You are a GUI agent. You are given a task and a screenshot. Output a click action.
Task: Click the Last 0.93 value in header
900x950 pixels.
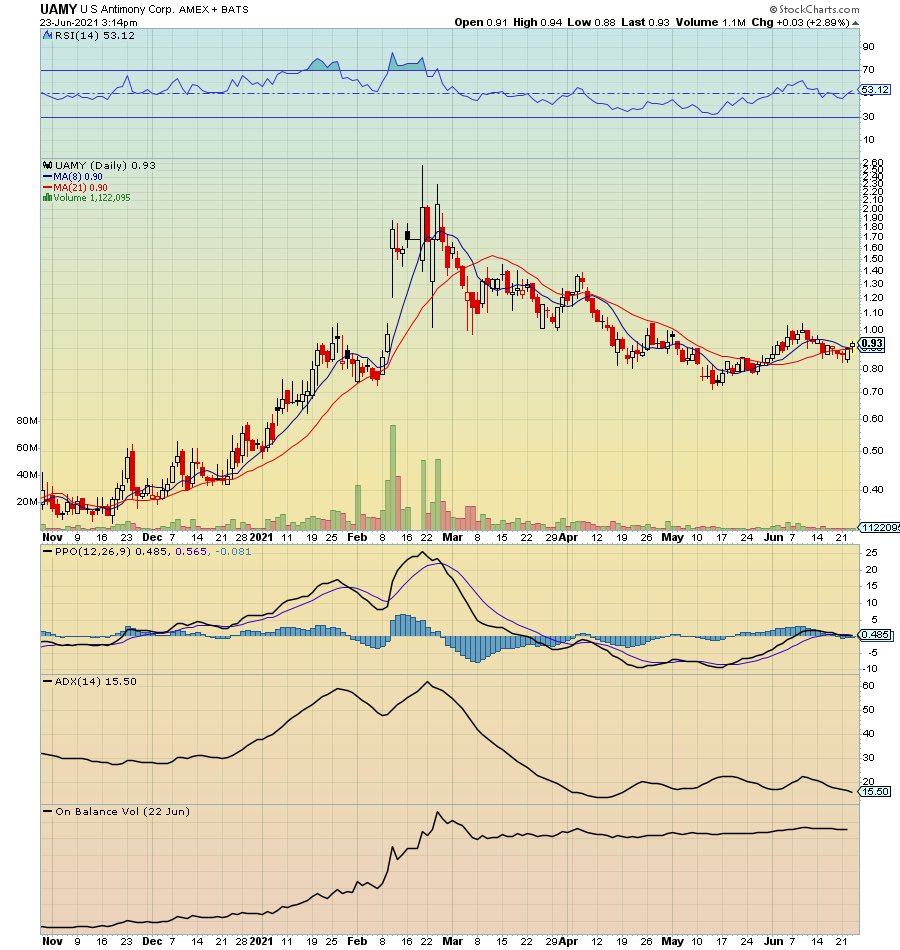pos(645,22)
